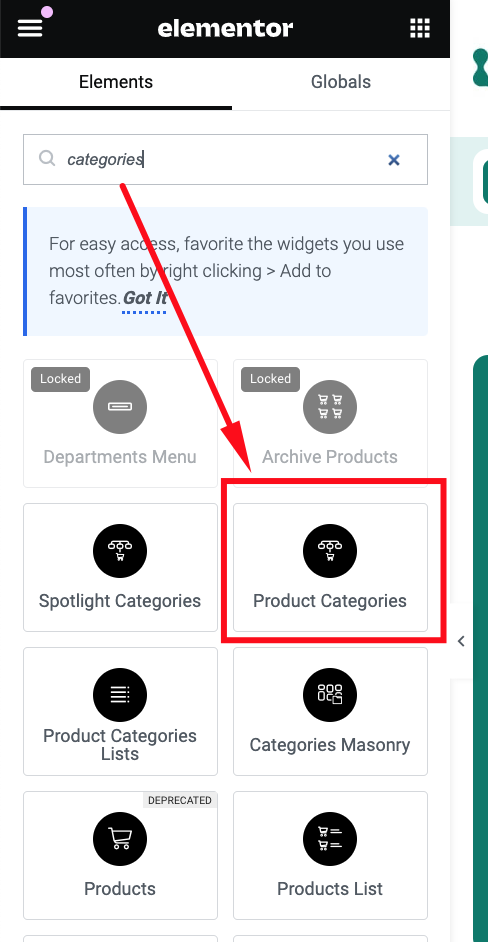Switch to the Elements tab
The image size is (488, 942).
116,82
